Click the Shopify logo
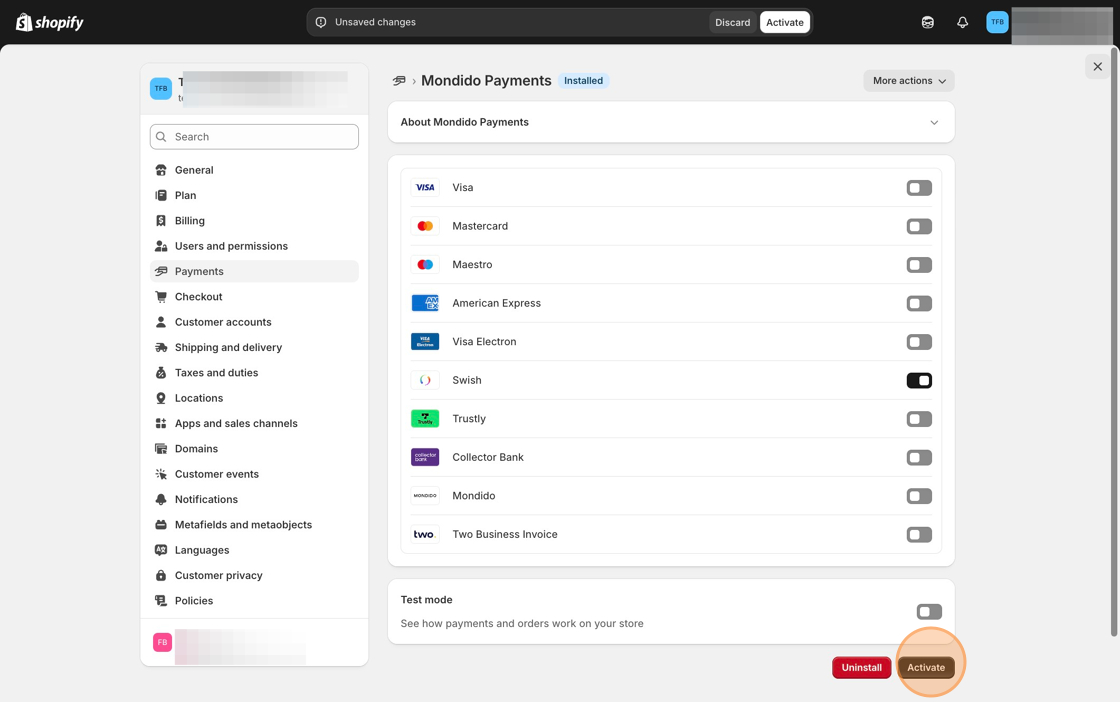The height and width of the screenshot is (702, 1120). pyautogui.click(x=49, y=22)
